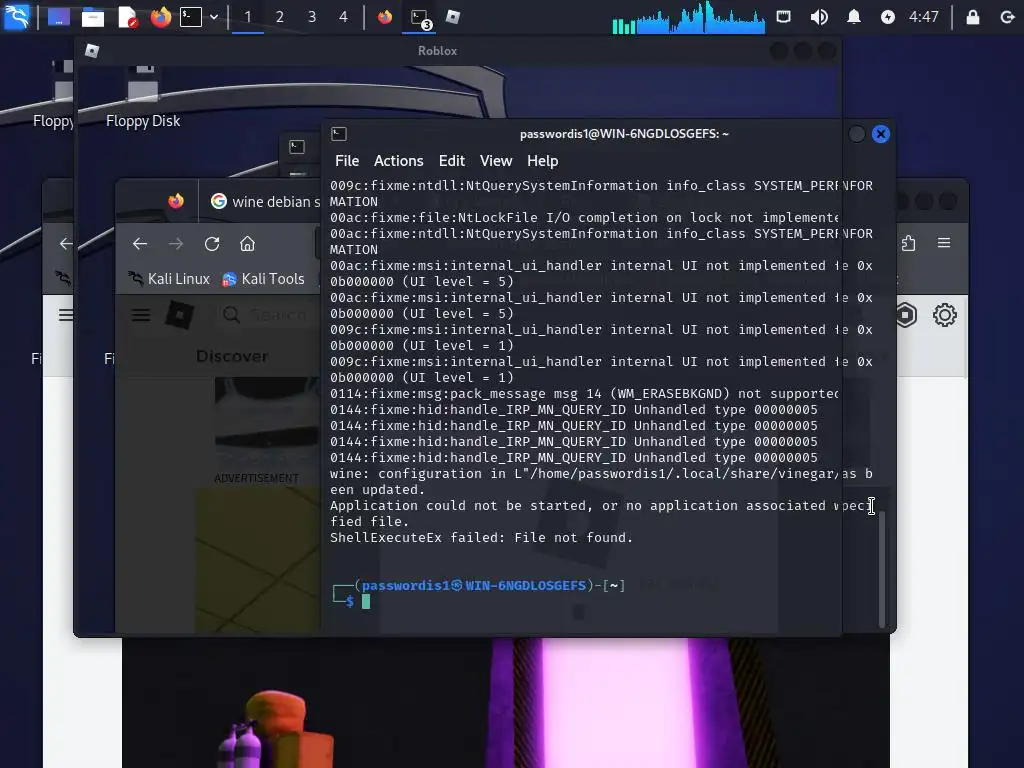Launch Firefox from the panel launcher
This screenshot has width=1024, height=768.
161,16
